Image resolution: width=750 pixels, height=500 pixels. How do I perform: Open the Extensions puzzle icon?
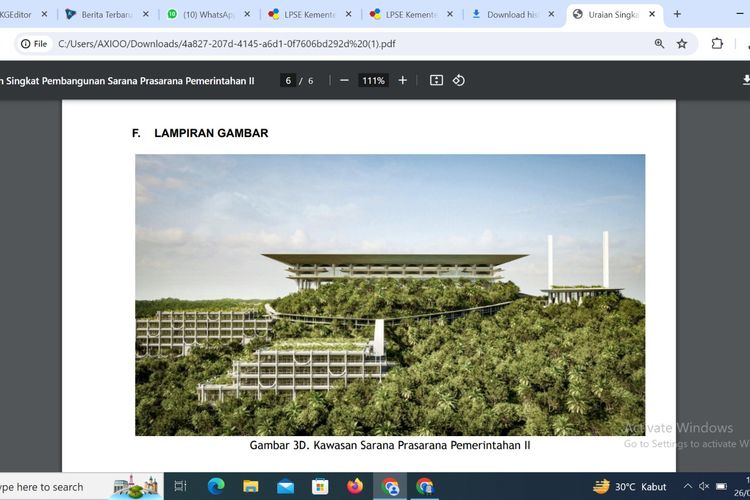[x=717, y=44]
